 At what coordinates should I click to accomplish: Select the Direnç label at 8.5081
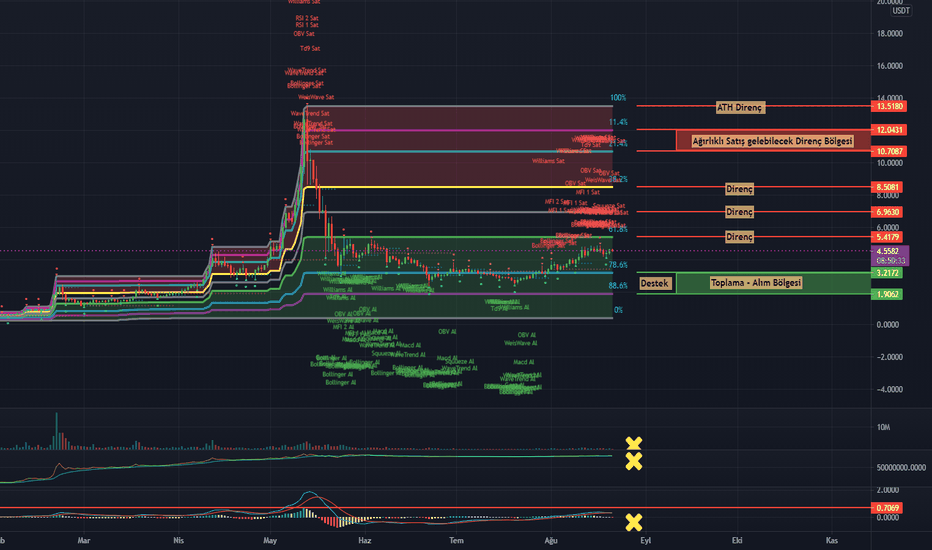(x=739, y=189)
